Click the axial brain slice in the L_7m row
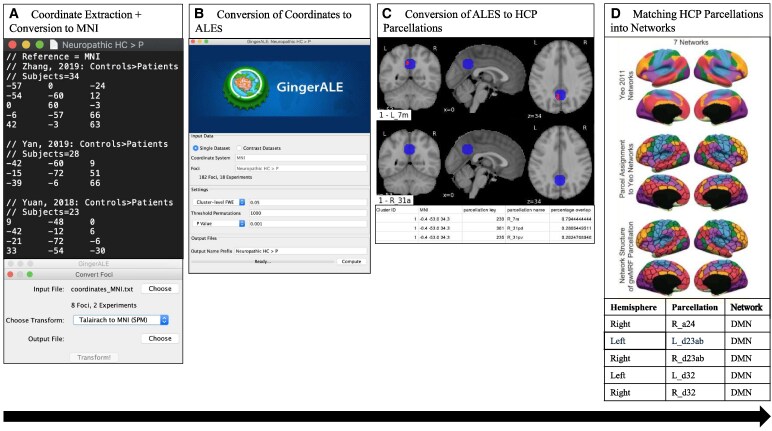This screenshot has height=431, width=772. point(560,77)
